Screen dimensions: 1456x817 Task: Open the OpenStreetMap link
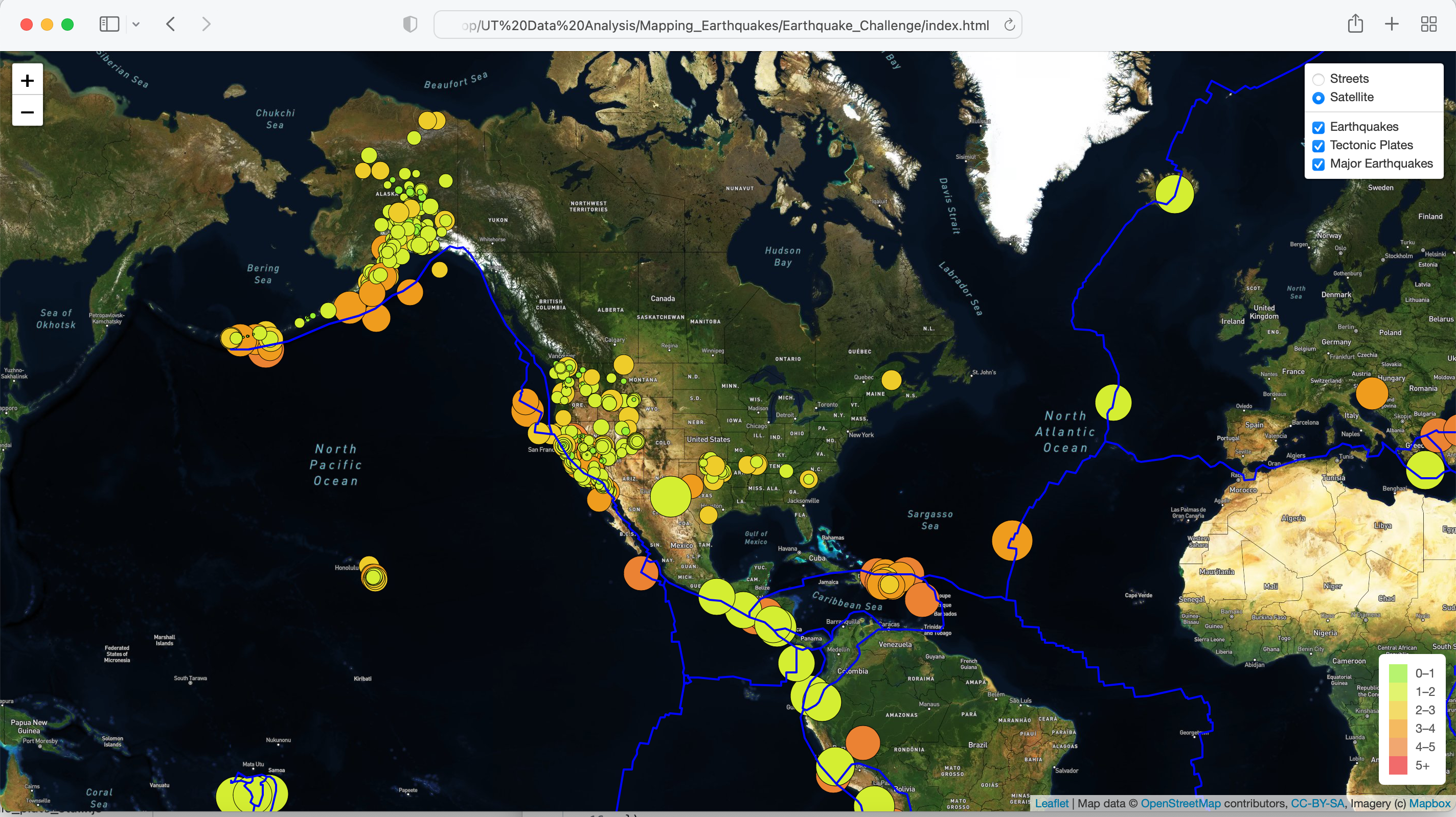(1180, 803)
